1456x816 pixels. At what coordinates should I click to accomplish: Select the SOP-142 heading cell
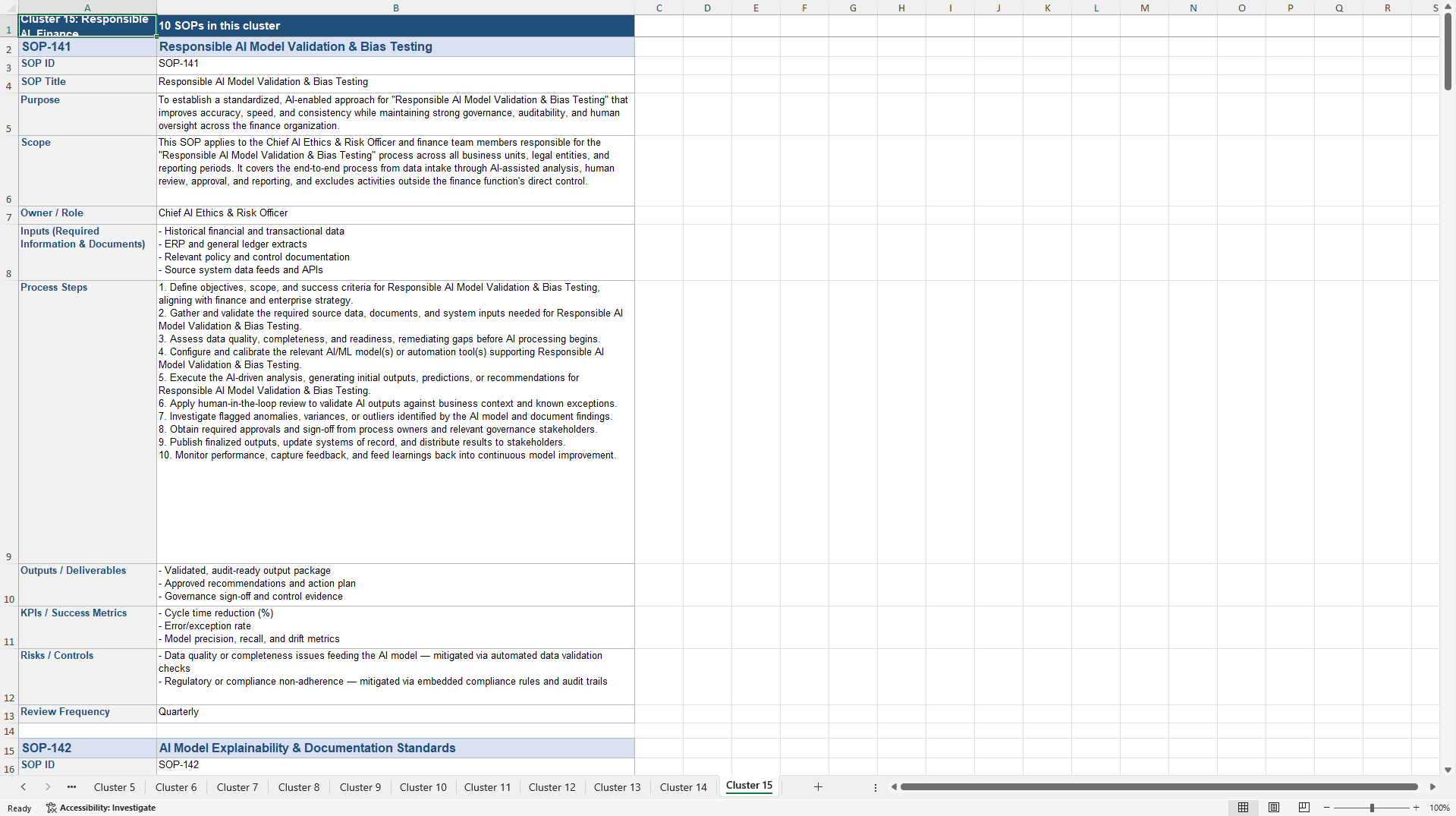[87, 748]
